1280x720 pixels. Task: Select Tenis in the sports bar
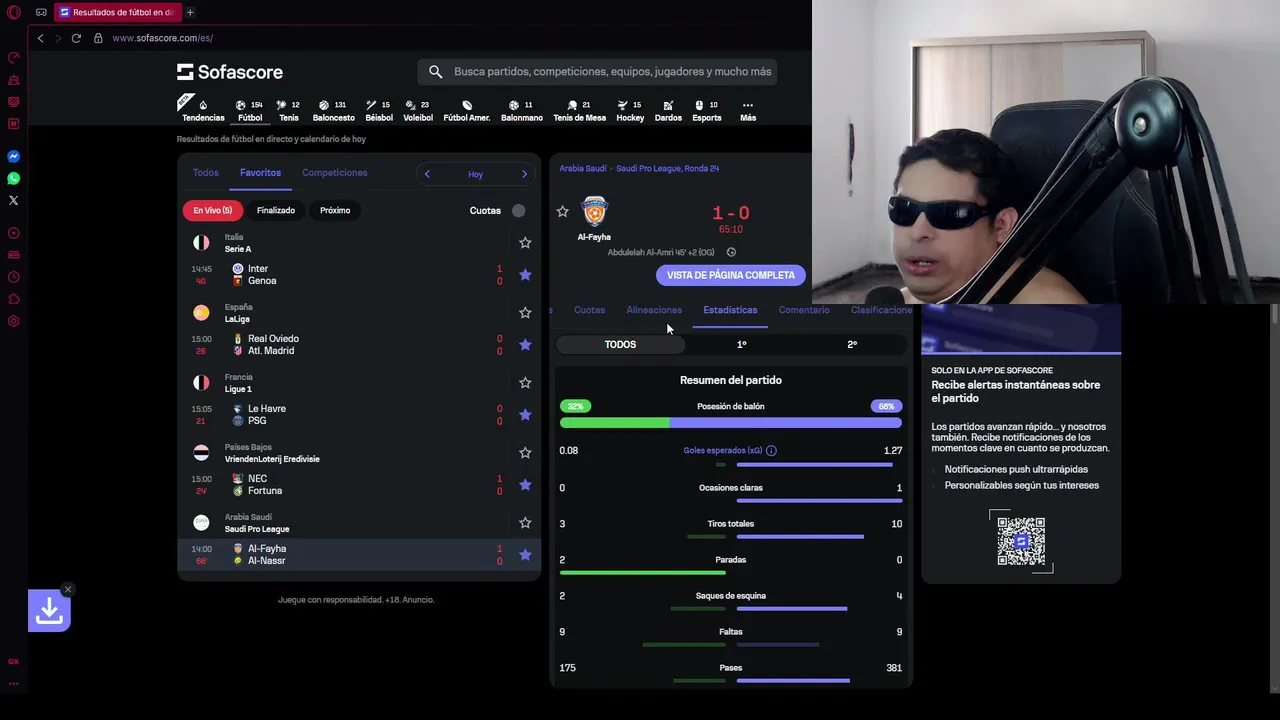[x=288, y=110]
